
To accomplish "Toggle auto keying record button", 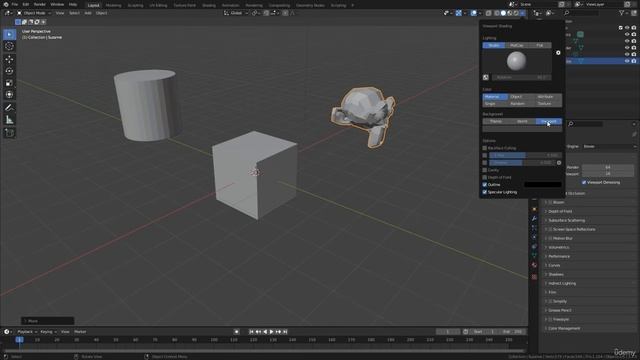I will [x=236, y=332].
